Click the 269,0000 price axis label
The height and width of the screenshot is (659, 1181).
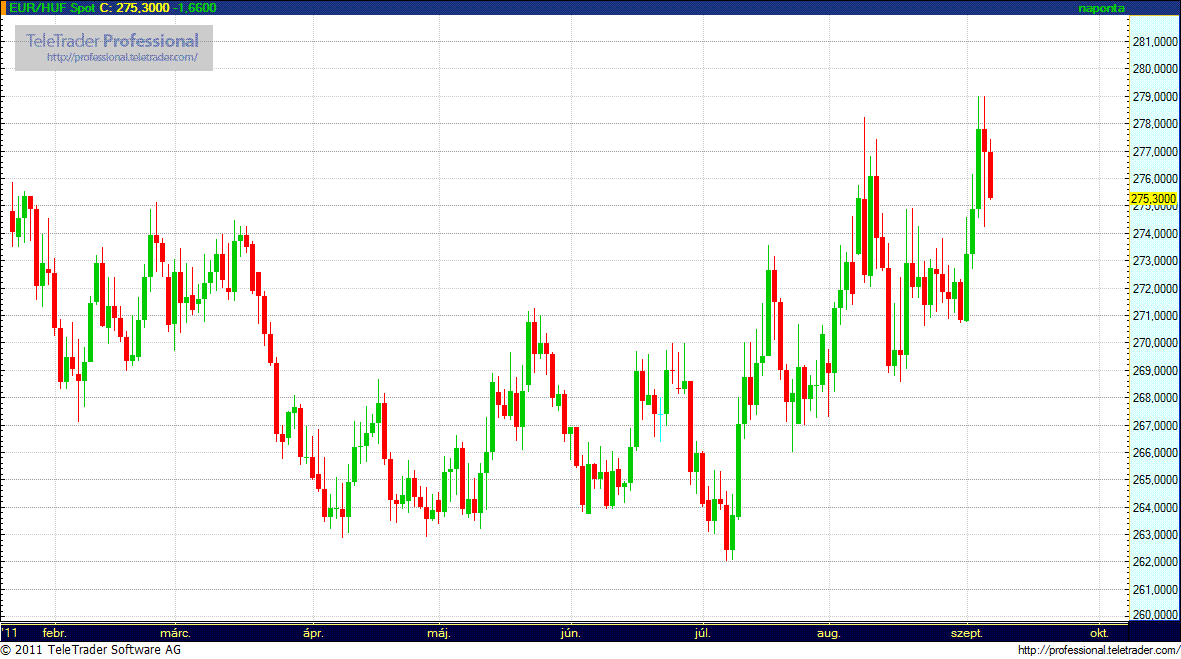tap(1155, 371)
